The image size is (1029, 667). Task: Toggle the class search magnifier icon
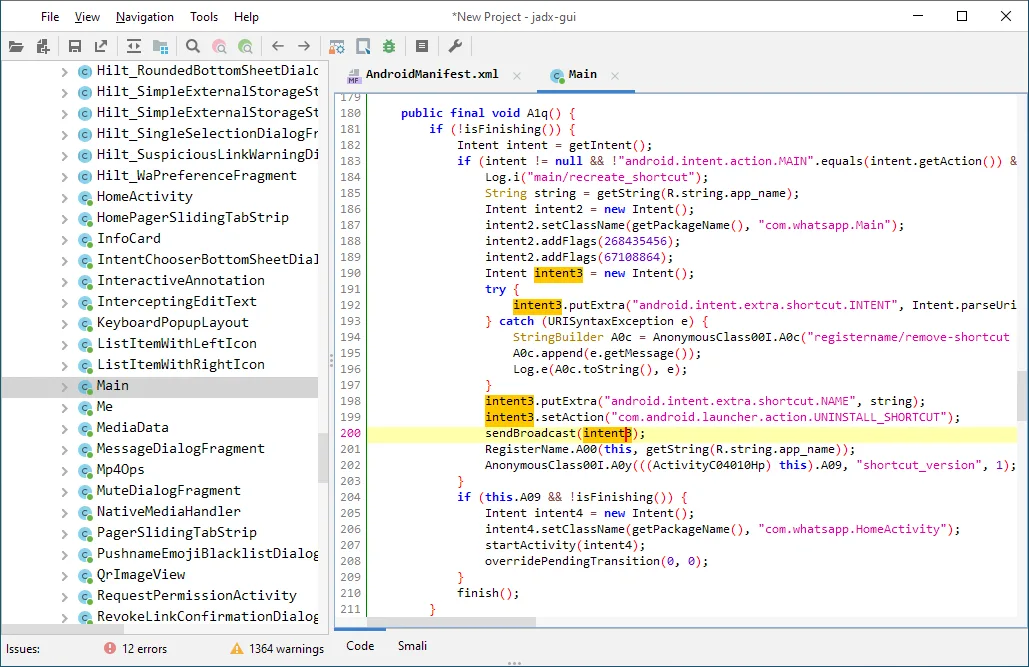tap(219, 46)
